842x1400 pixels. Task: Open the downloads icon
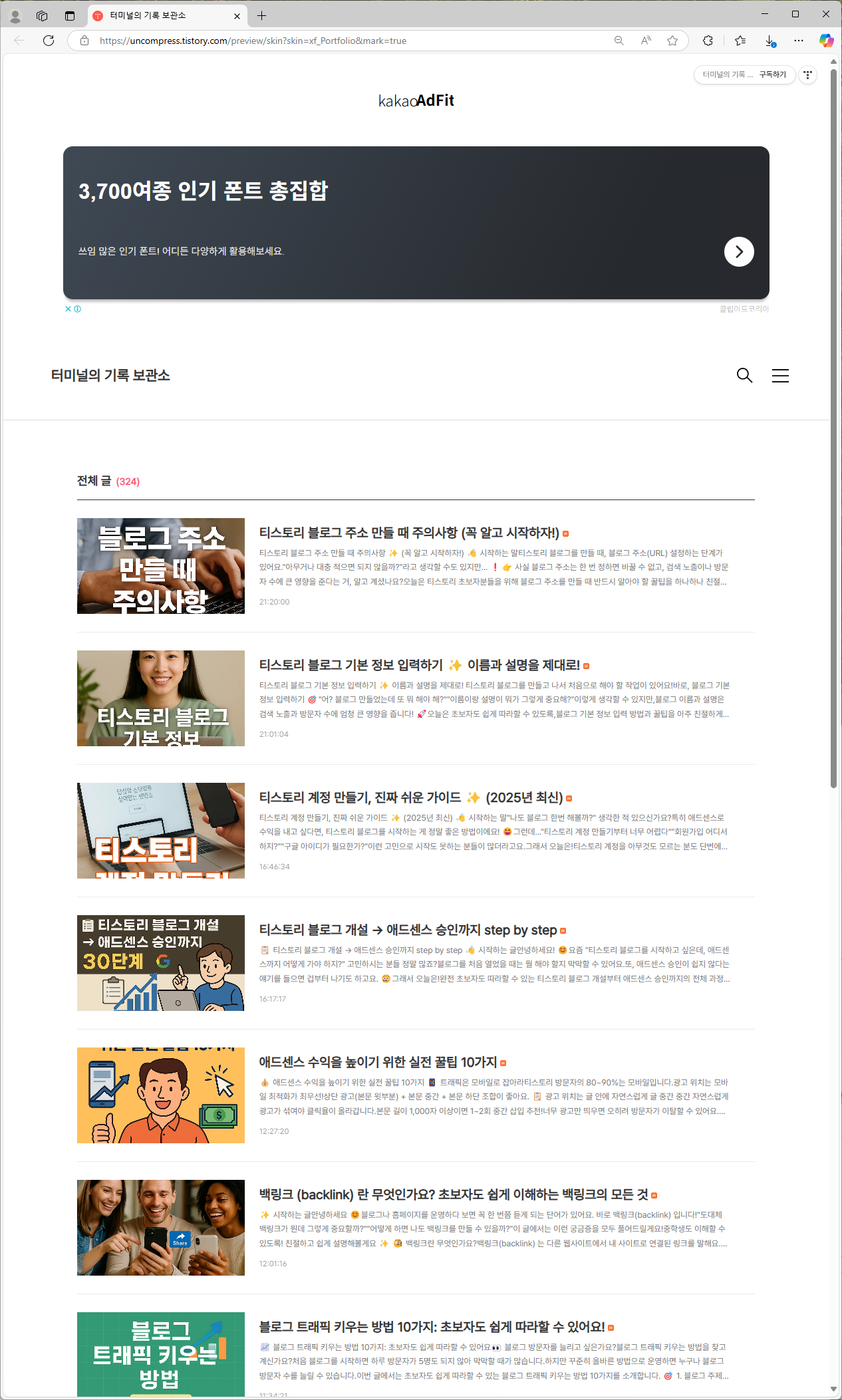[770, 41]
